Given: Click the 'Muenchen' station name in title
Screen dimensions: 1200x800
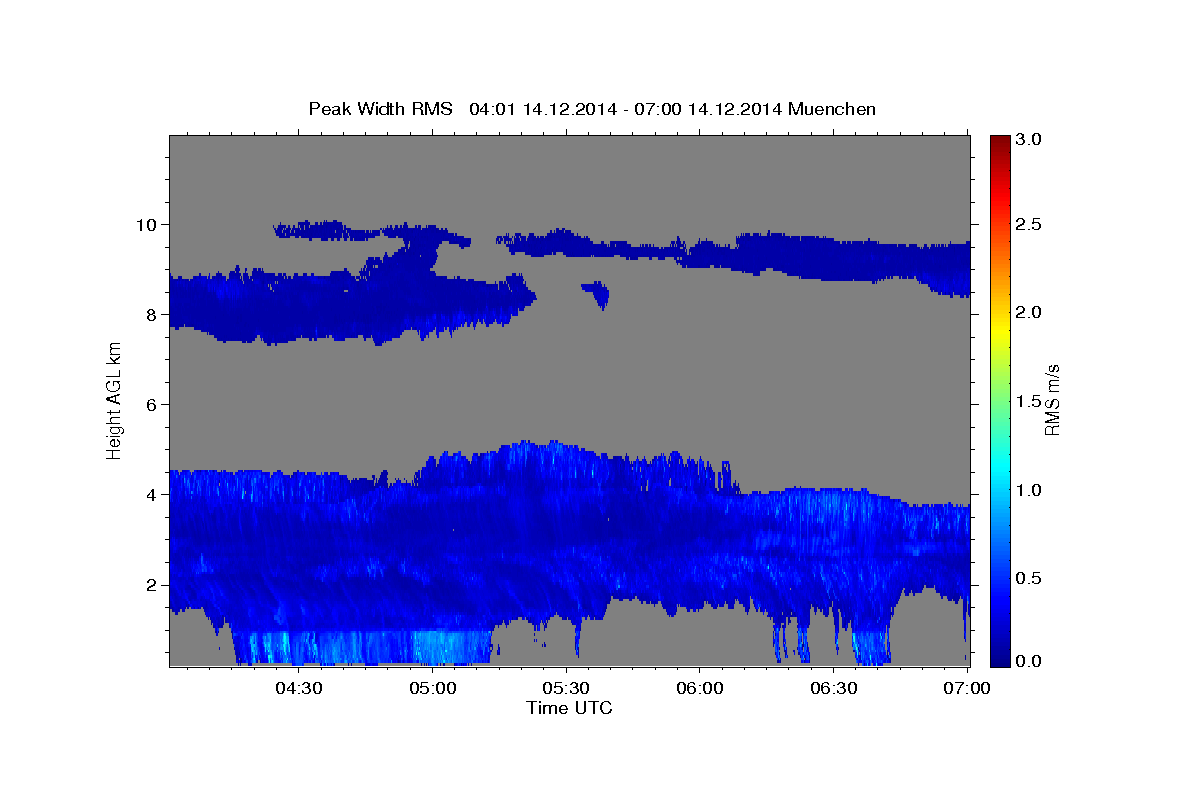Looking at the screenshot, I should click(832, 108).
